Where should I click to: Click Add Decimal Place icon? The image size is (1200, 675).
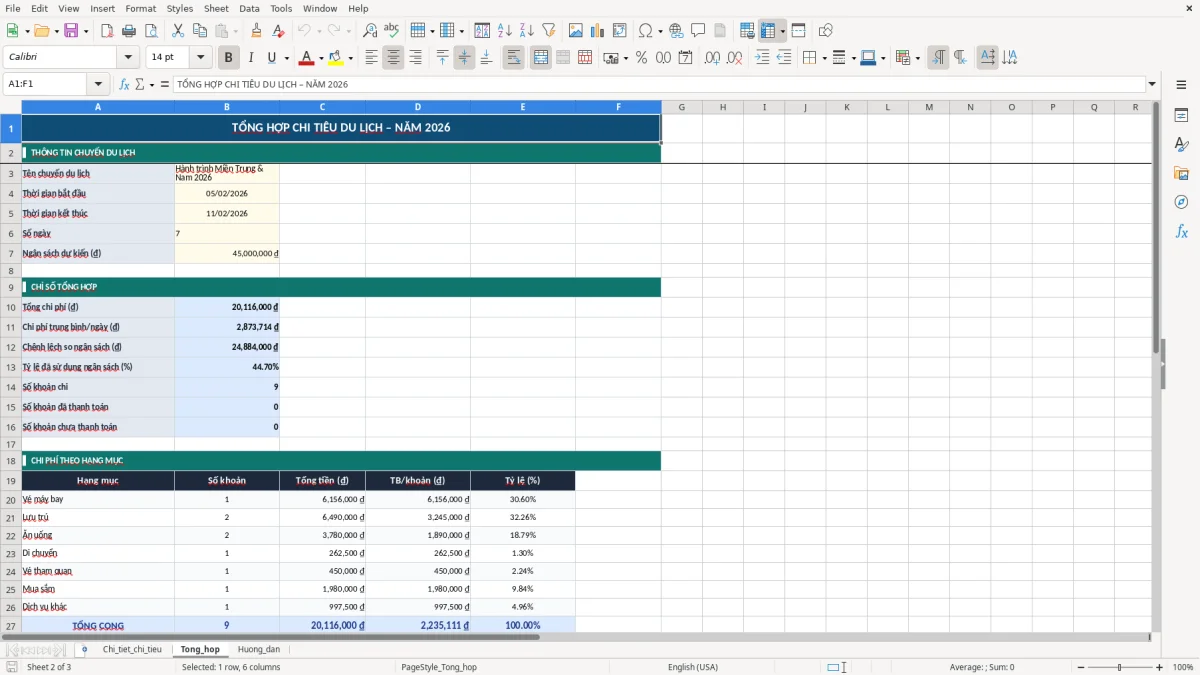pyautogui.click(x=713, y=58)
